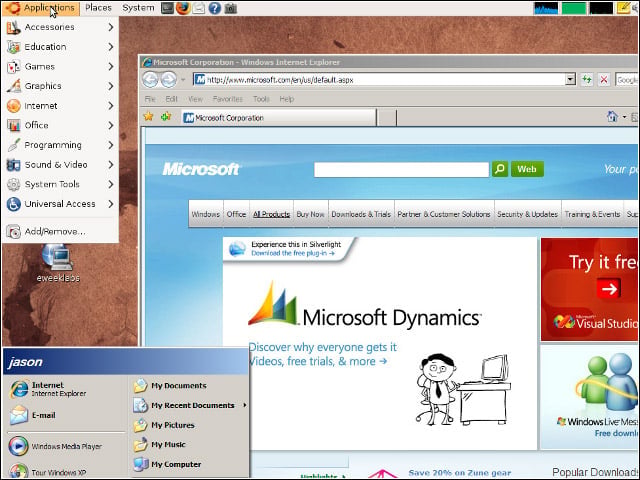640x480 pixels.
Task: Click the System Tools gear icon
Action: tap(13, 184)
